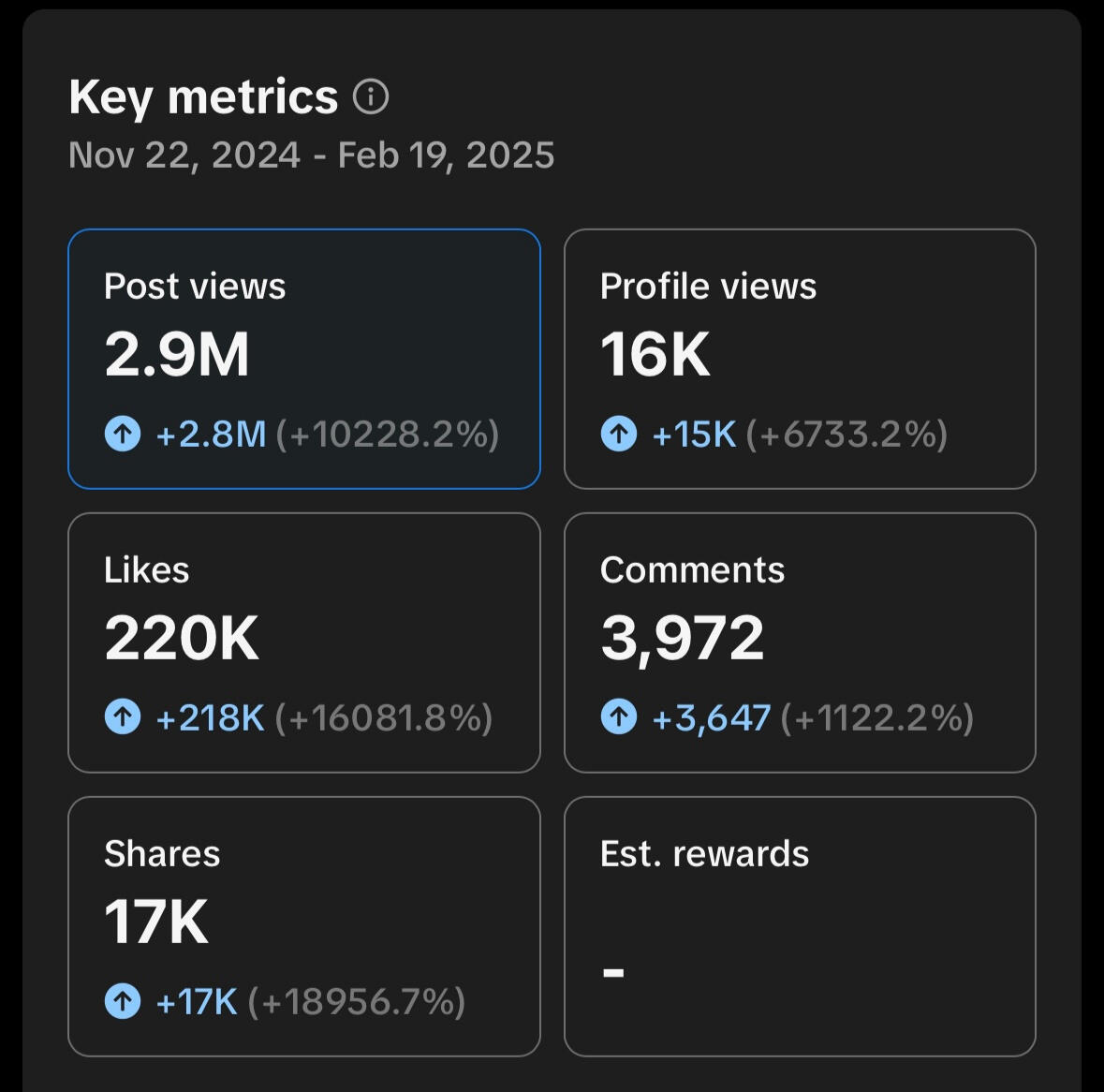Tap the 2.9M post views value
Image resolution: width=1104 pixels, height=1092 pixels.
[177, 355]
